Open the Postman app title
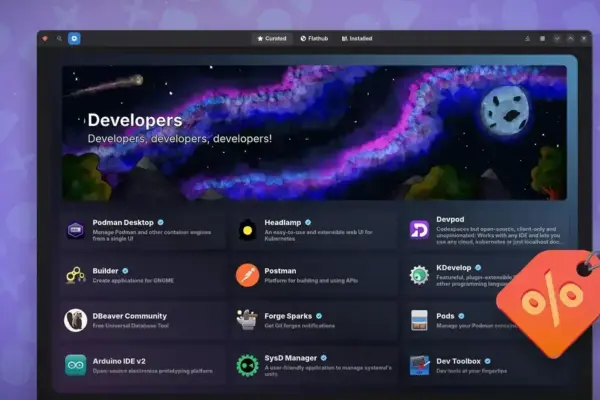This screenshot has height=400, width=600. (280, 271)
